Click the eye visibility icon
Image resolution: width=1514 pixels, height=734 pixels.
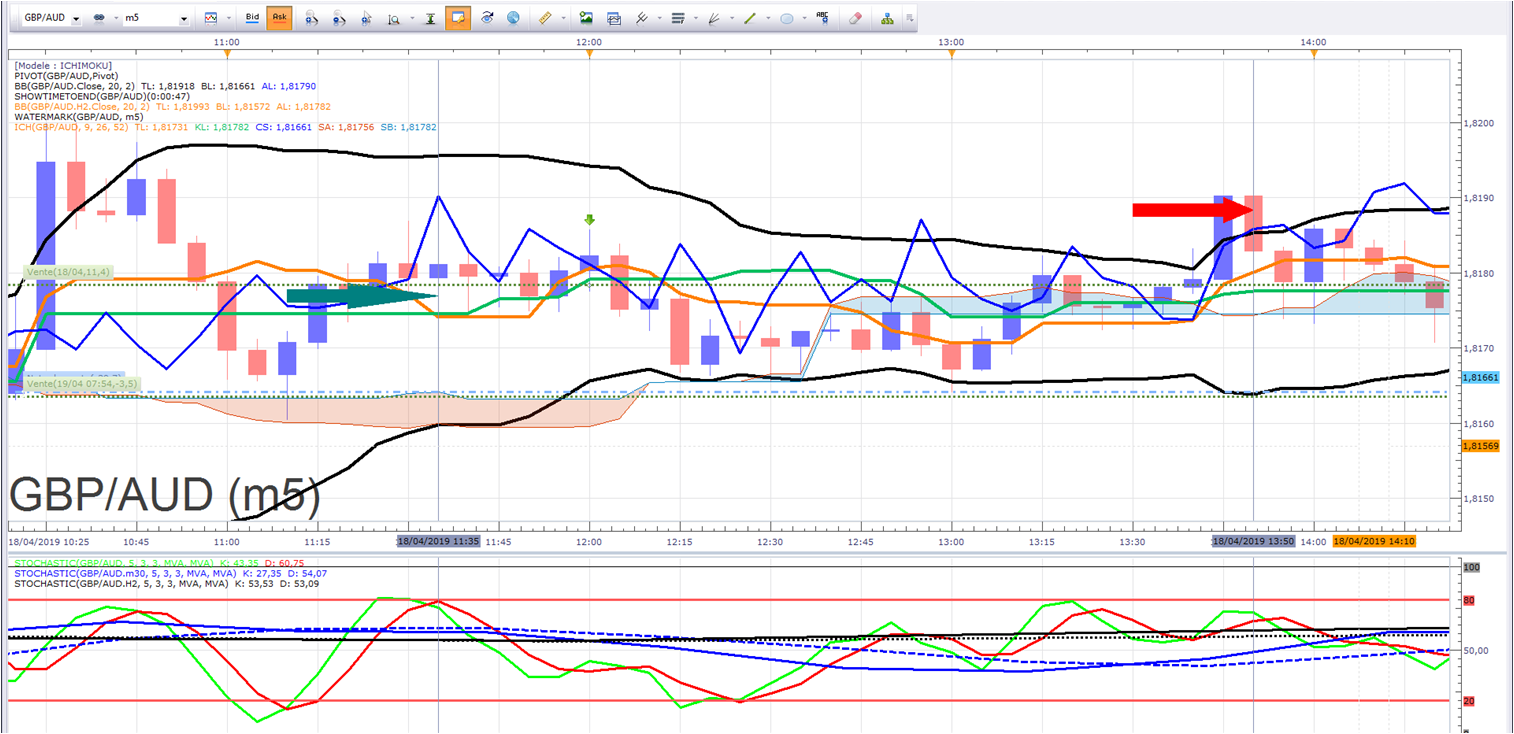(x=487, y=18)
